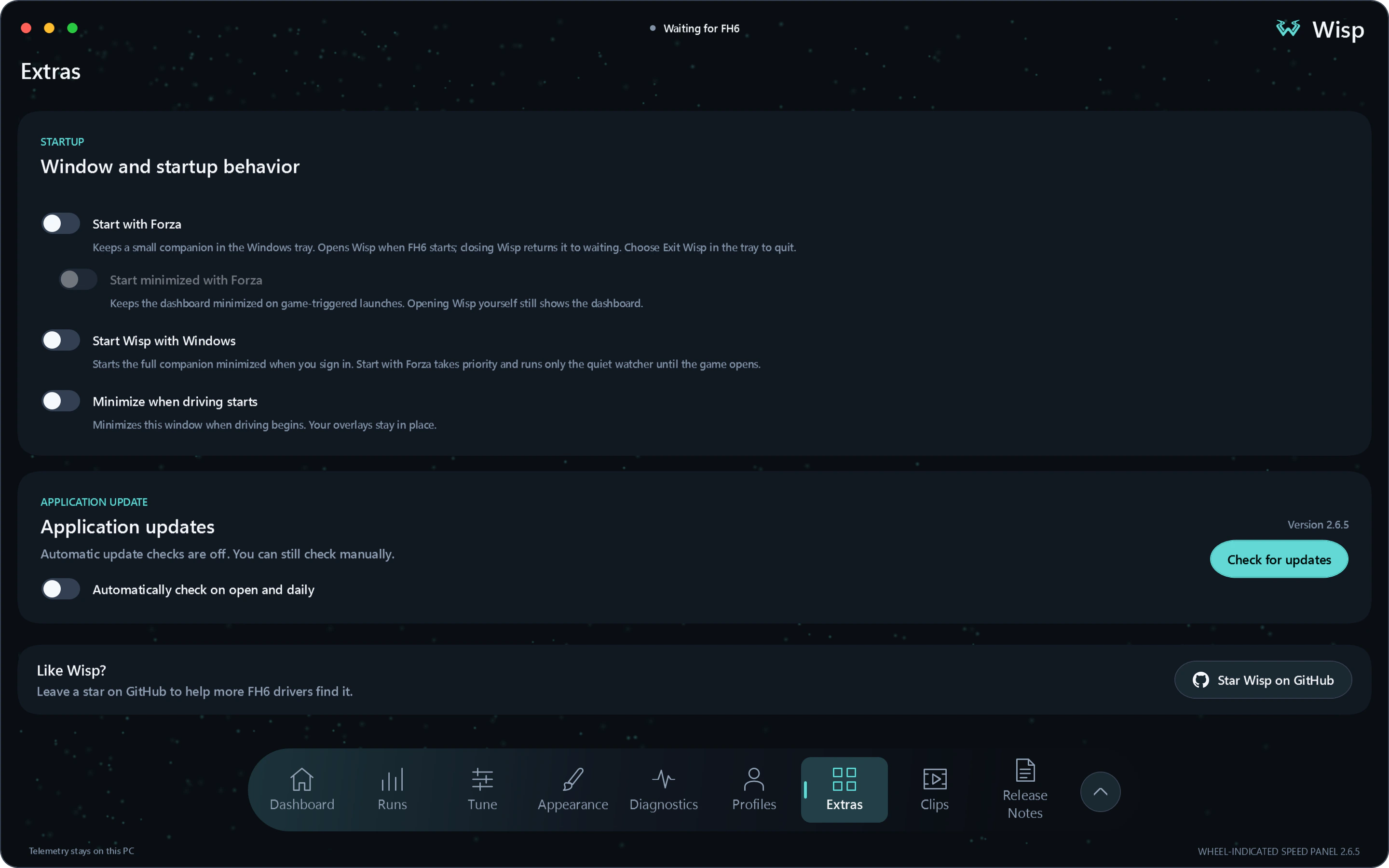
Task: Enable Start Wisp with Windows
Action: pyautogui.click(x=60, y=340)
